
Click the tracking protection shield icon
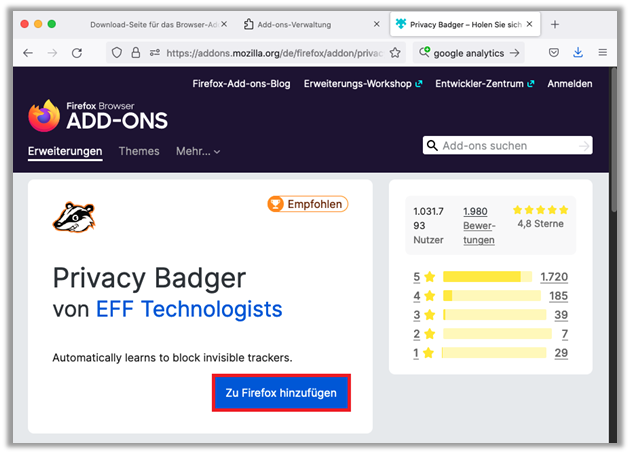coord(117,52)
